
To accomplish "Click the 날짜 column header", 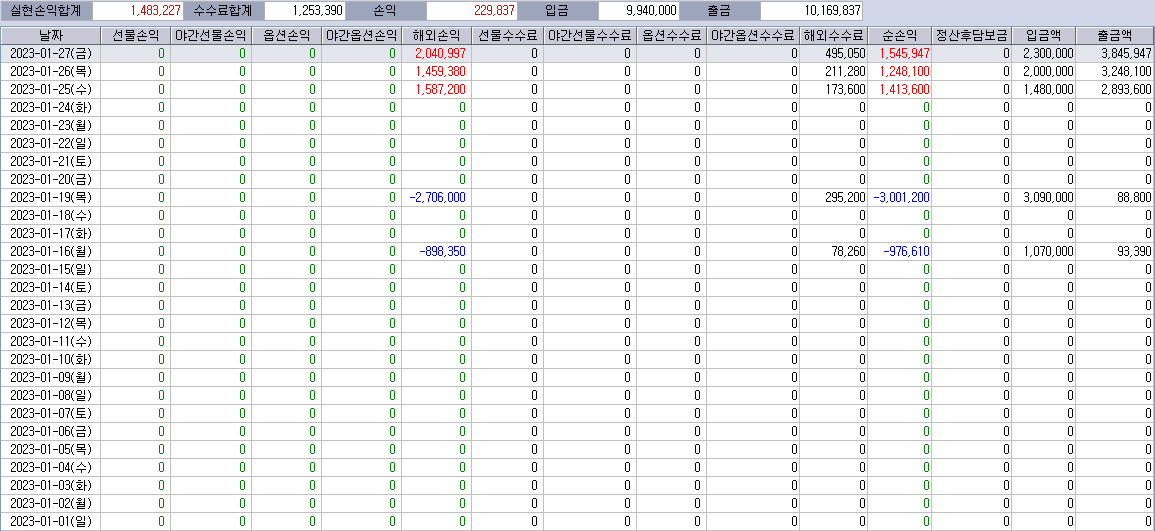I will point(51,35).
